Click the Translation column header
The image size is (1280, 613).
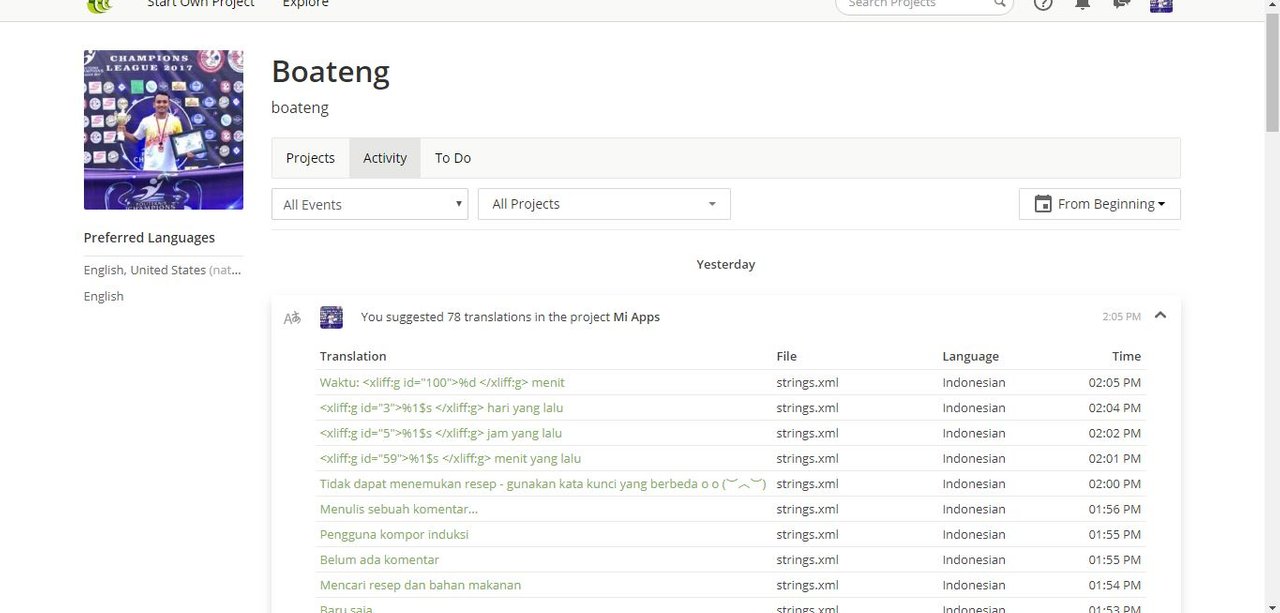(x=353, y=356)
